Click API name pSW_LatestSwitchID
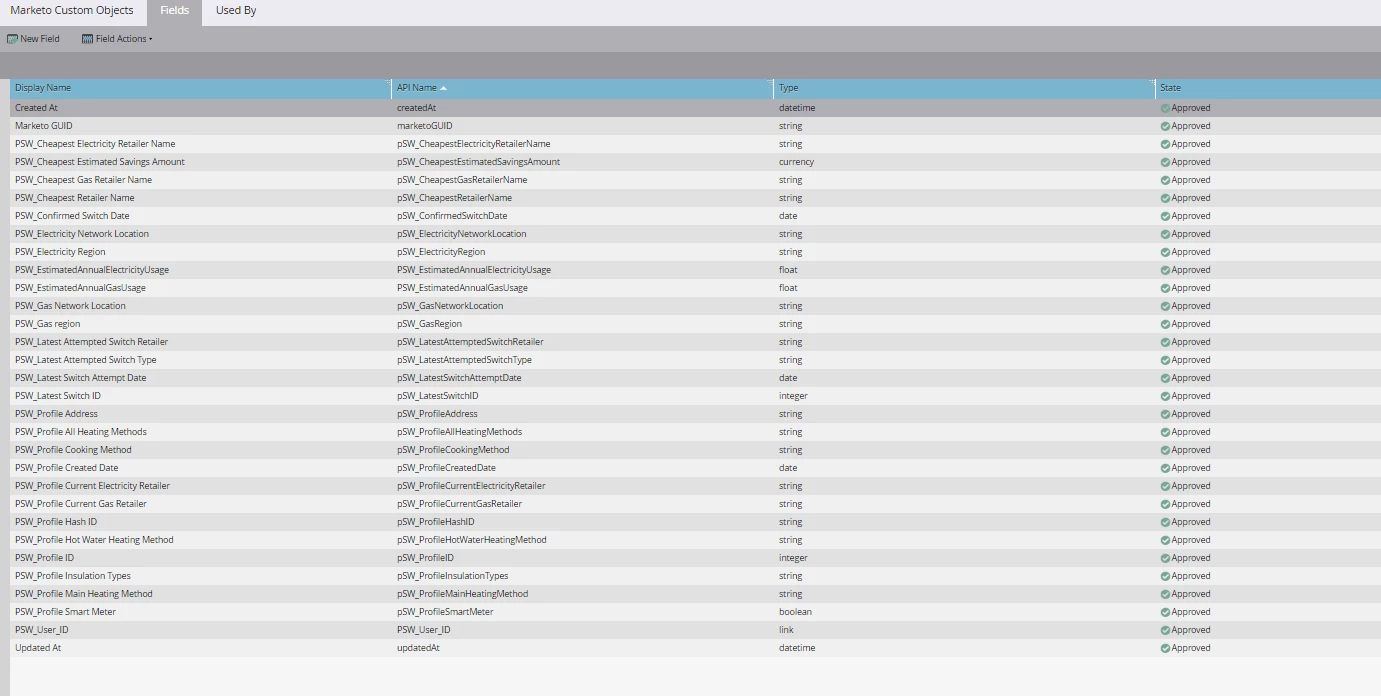1381x696 pixels. click(438, 396)
